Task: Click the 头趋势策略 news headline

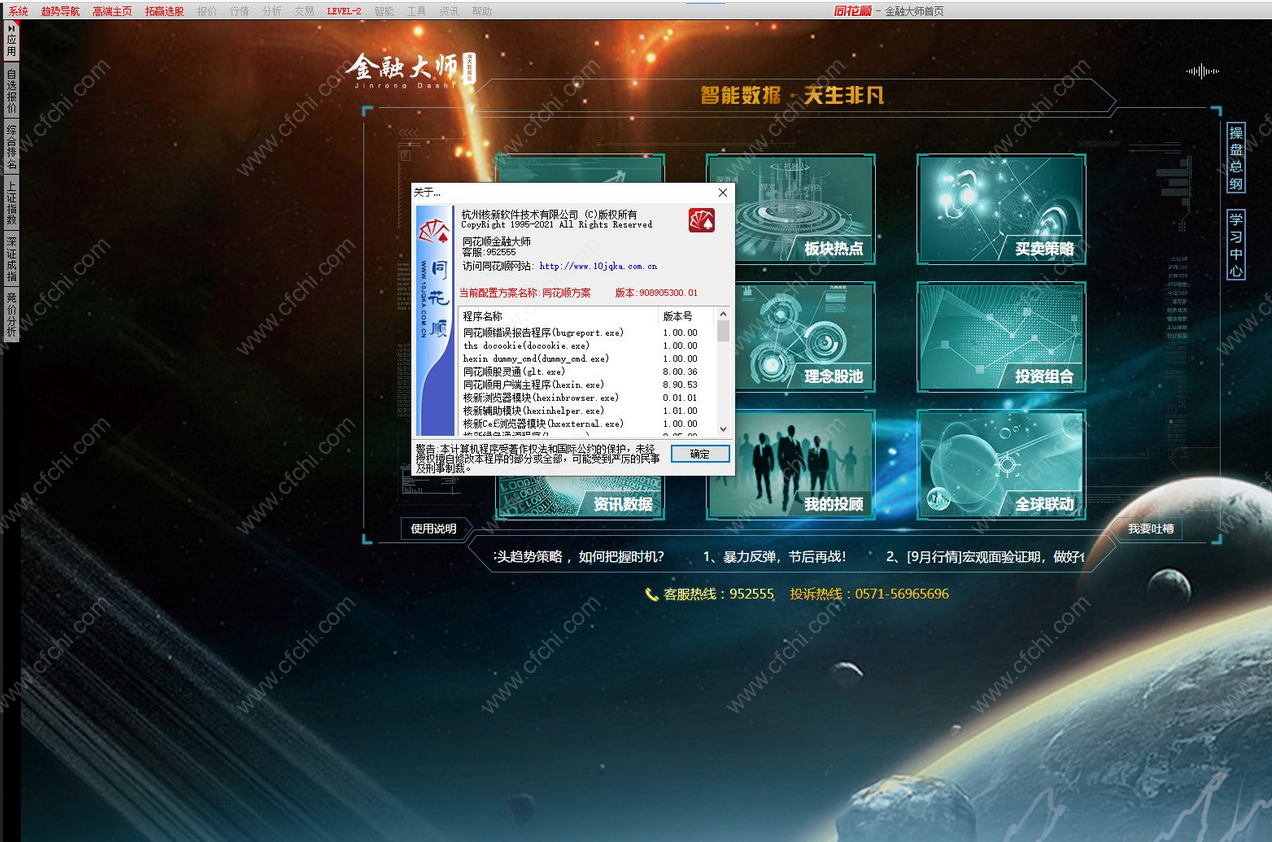Action: coord(579,557)
